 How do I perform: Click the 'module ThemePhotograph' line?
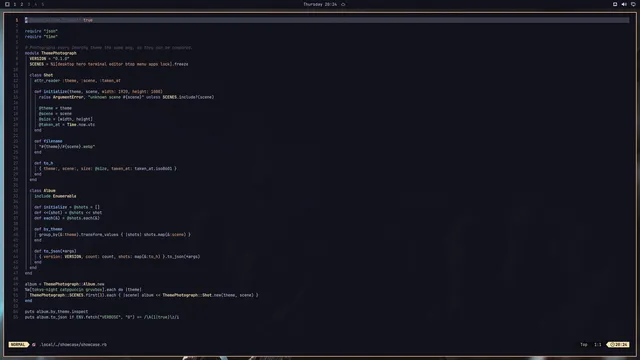point(51,53)
